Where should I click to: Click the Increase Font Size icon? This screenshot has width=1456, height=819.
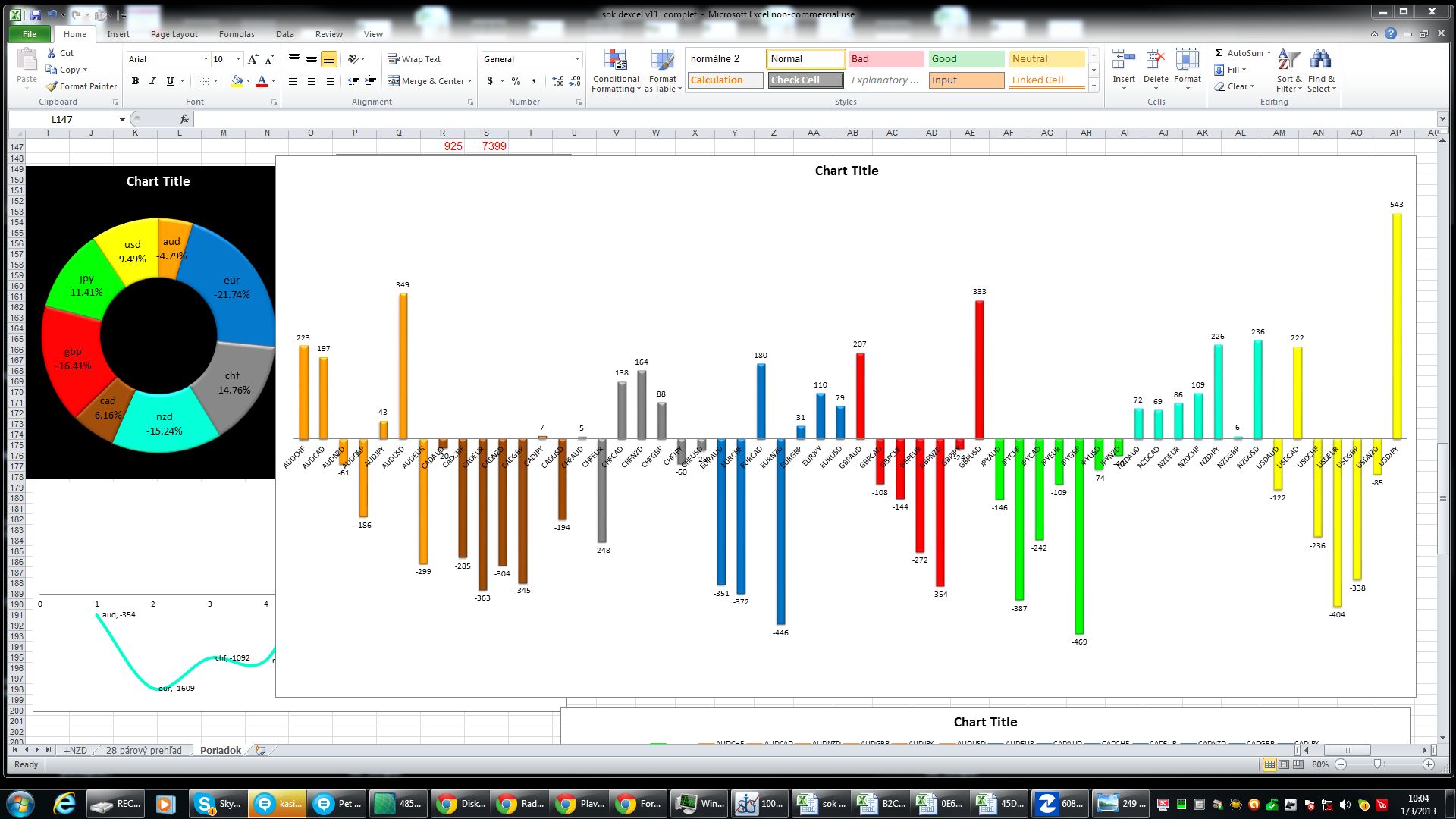tap(253, 59)
